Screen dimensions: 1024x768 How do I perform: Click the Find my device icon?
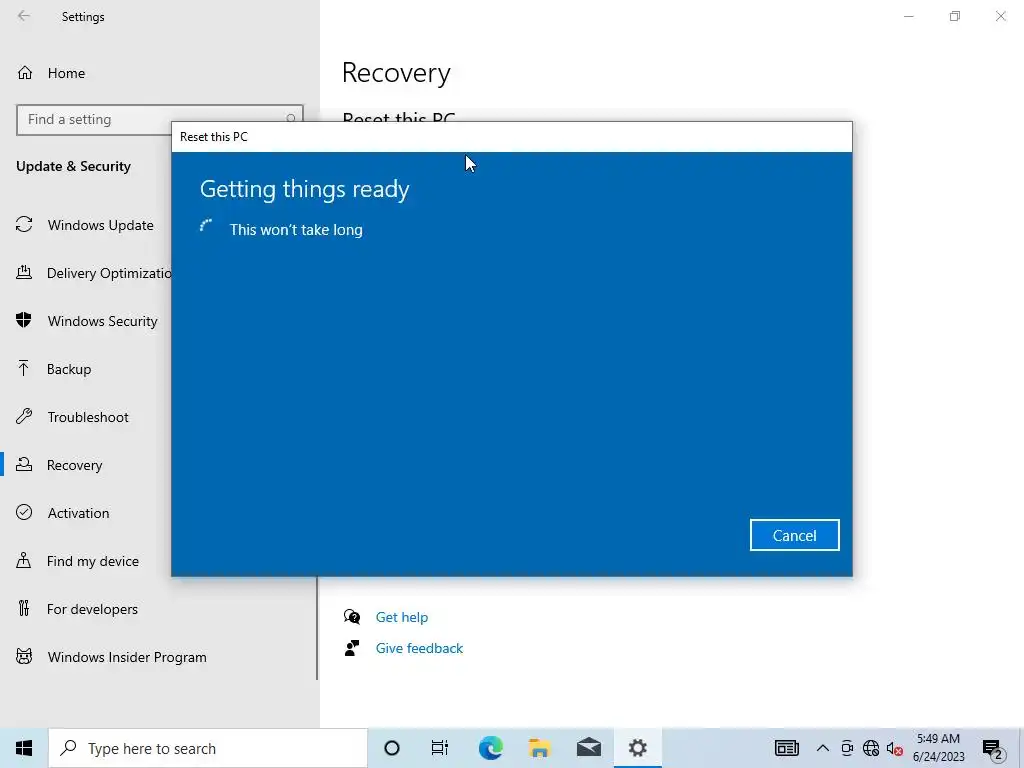(x=24, y=560)
